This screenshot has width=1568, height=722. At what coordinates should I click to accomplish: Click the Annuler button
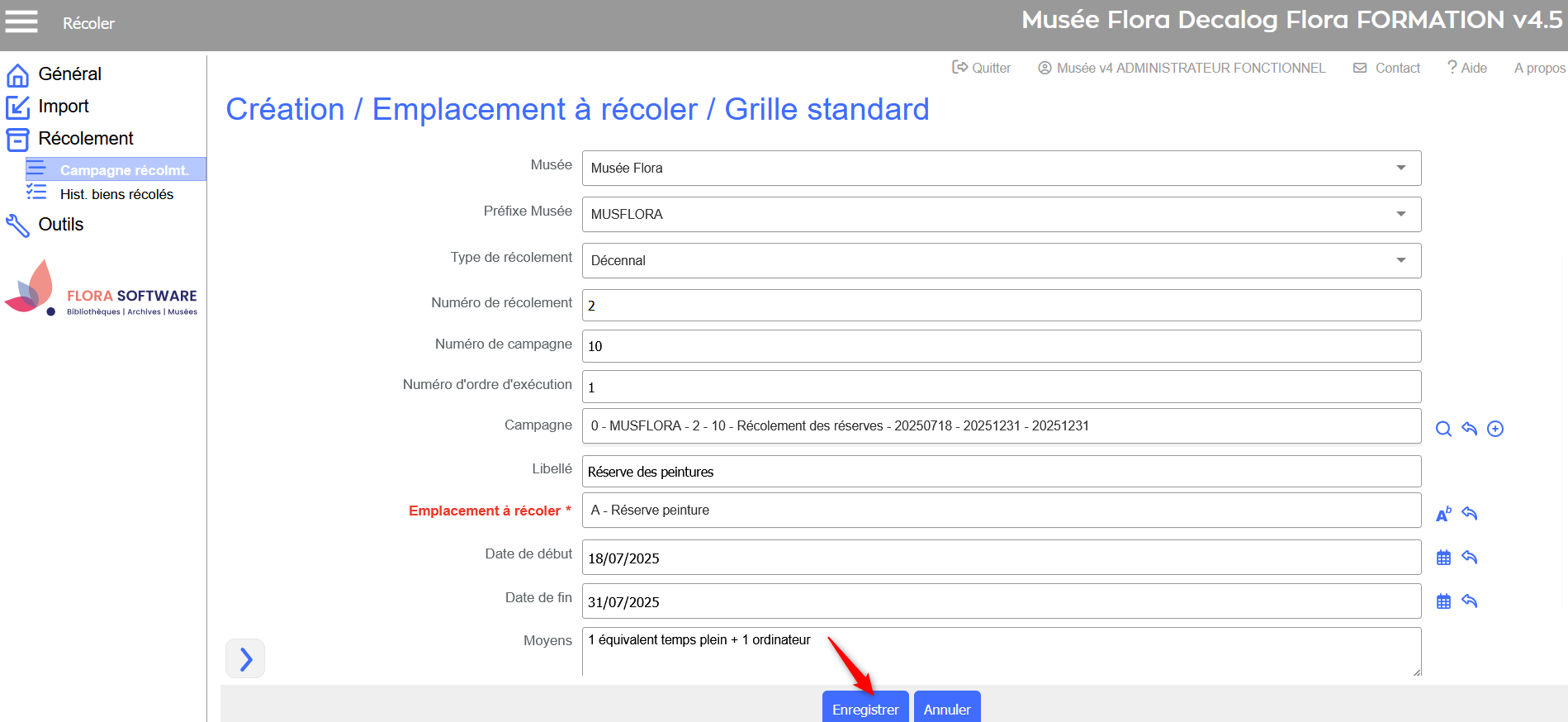pyautogui.click(x=946, y=709)
